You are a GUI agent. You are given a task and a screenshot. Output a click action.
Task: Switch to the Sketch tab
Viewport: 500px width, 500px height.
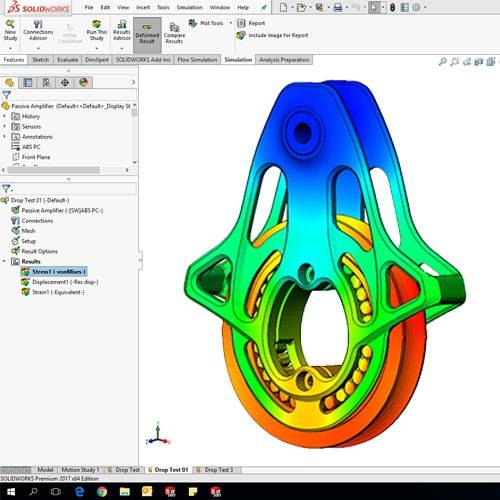pyautogui.click(x=41, y=60)
